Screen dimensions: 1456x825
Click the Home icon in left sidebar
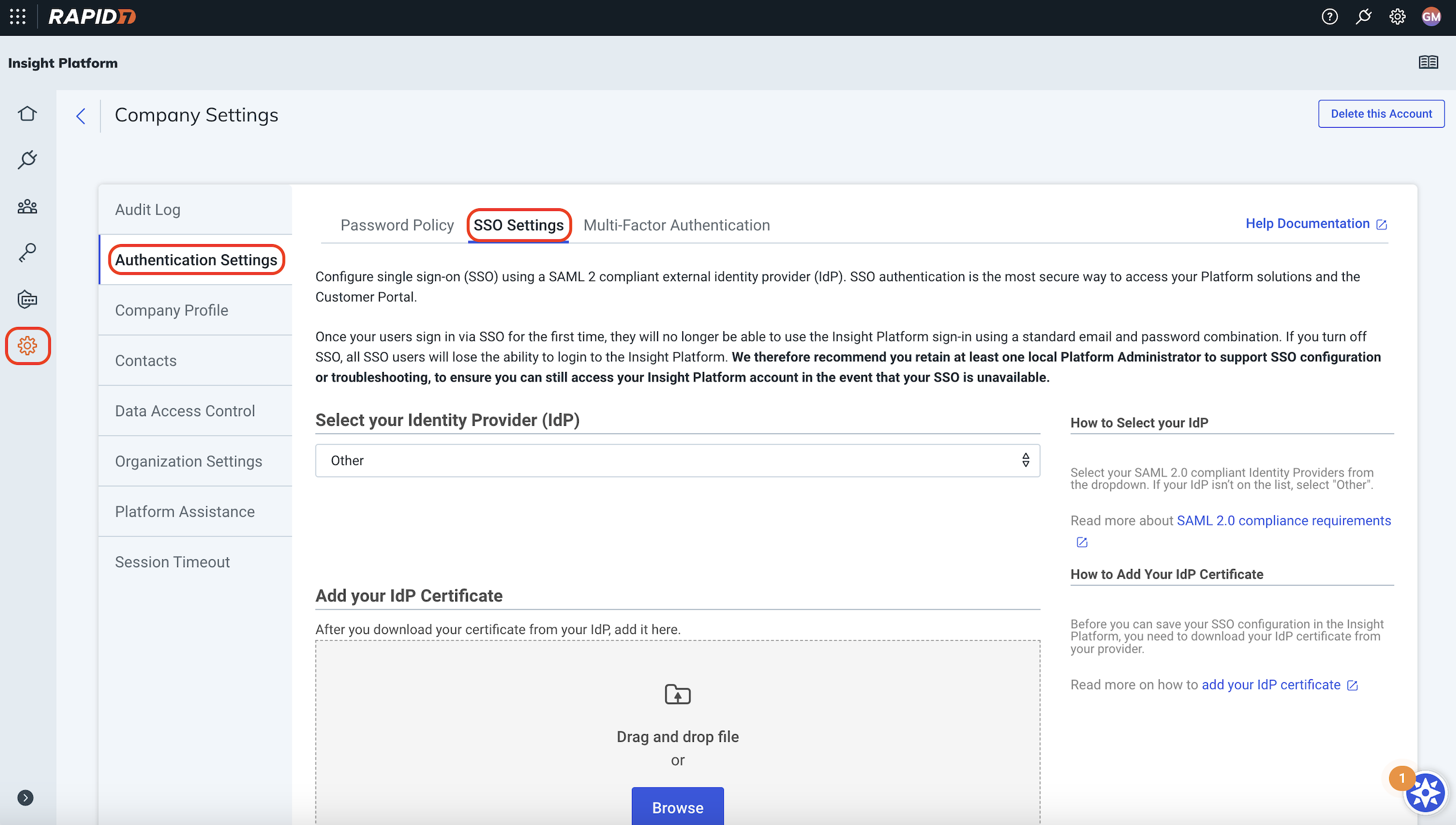[x=27, y=113]
